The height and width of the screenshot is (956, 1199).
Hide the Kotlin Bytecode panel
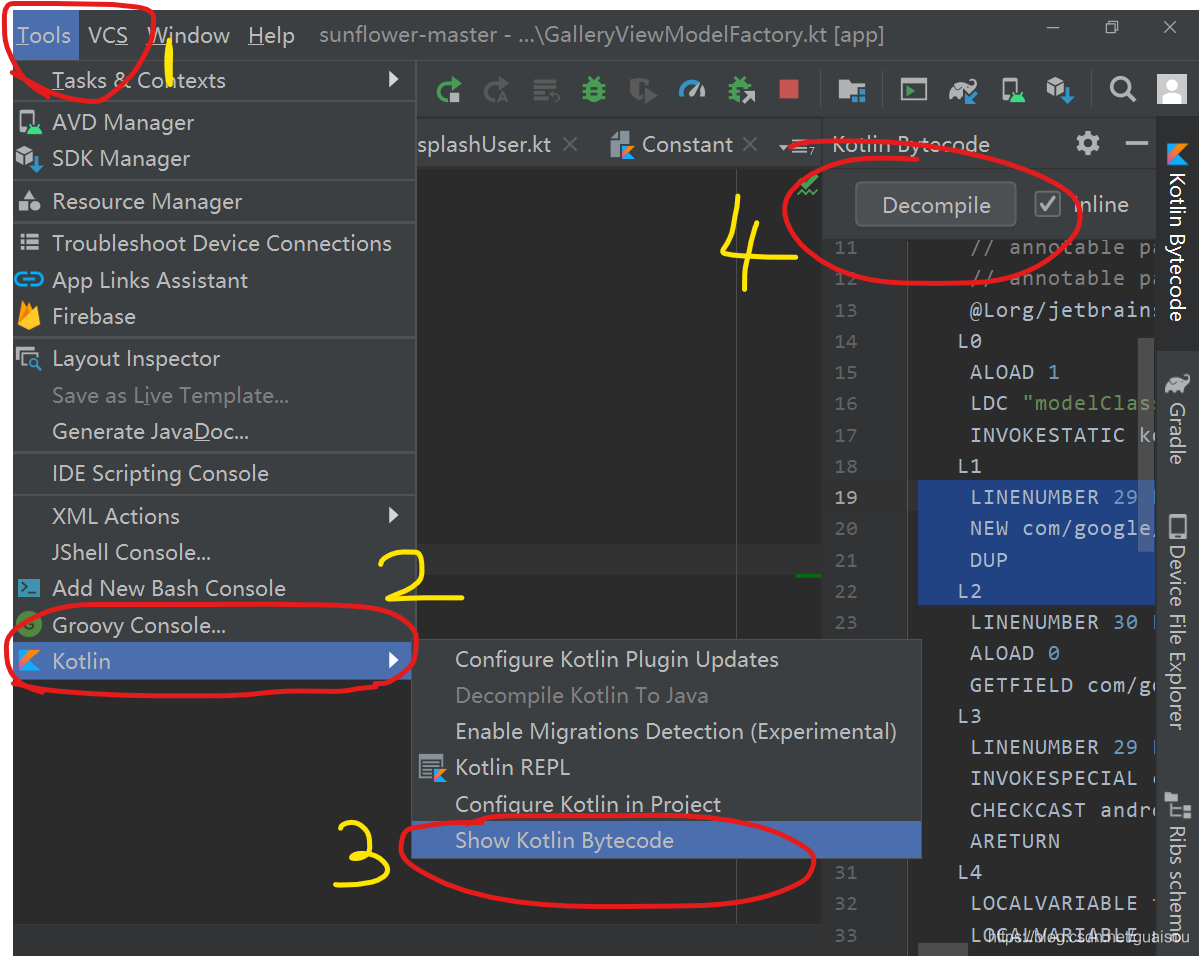pyautogui.click(x=1137, y=143)
